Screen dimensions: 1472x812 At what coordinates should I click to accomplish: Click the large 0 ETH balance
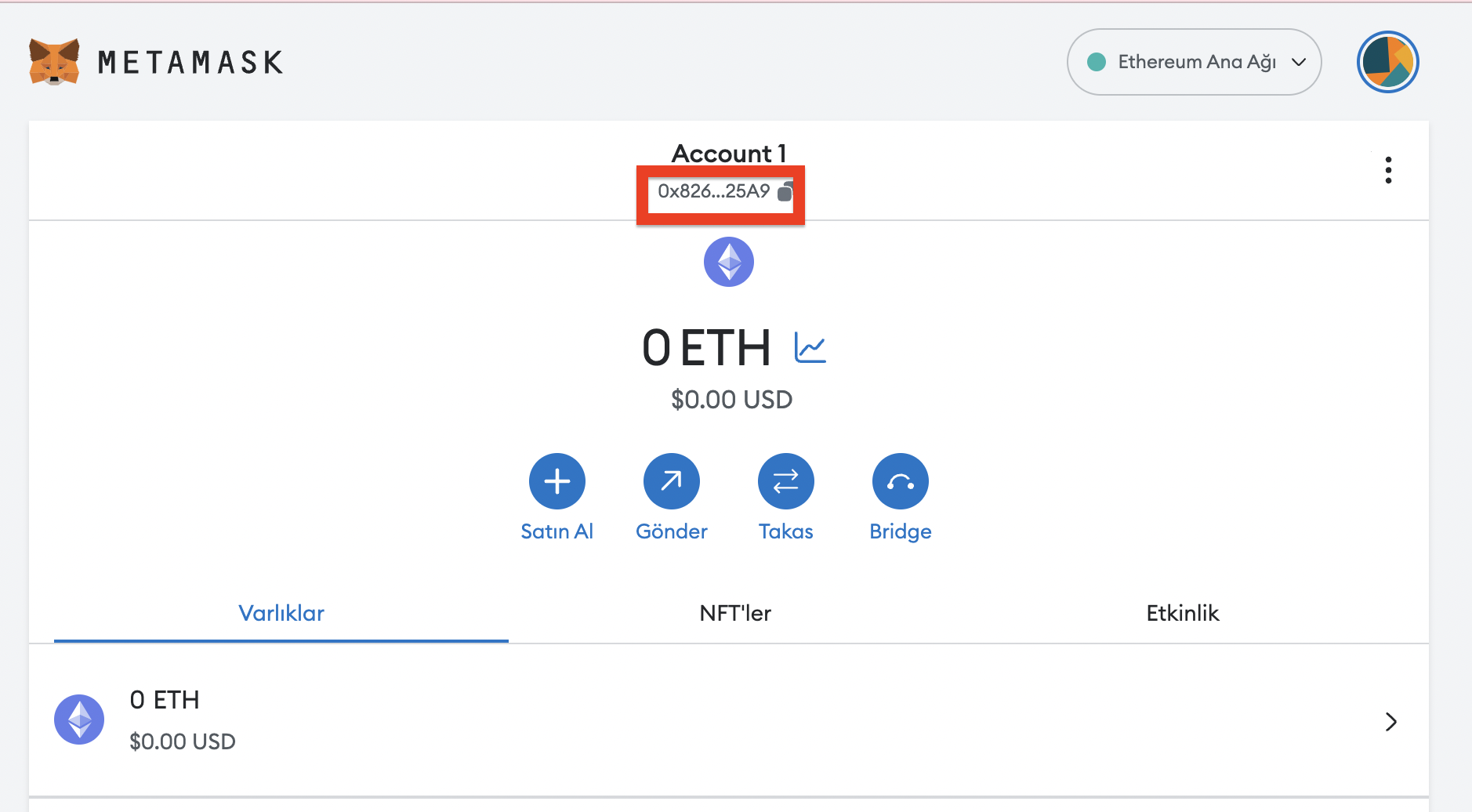706,348
